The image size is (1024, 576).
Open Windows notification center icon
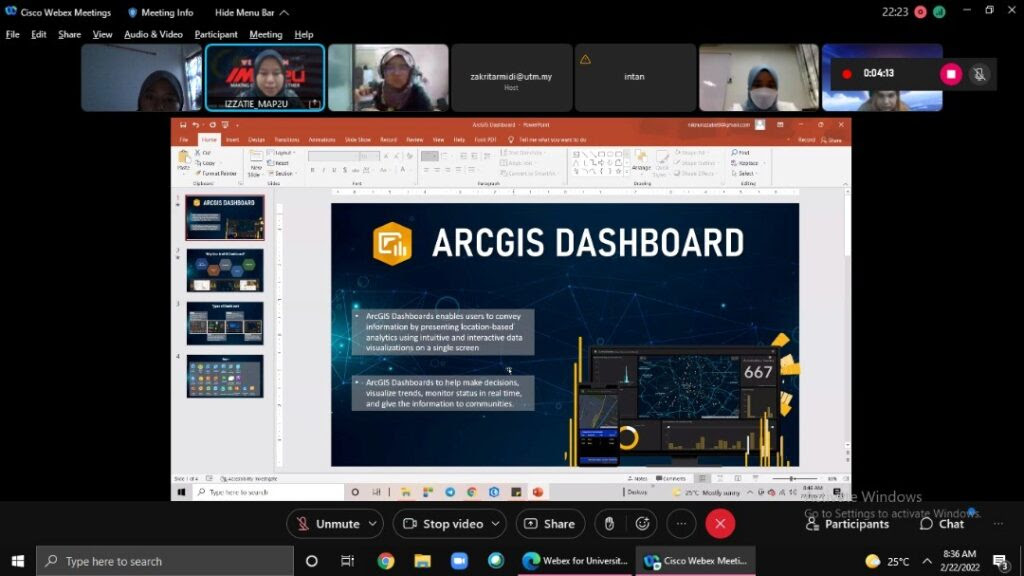[x=1000, y=561]
